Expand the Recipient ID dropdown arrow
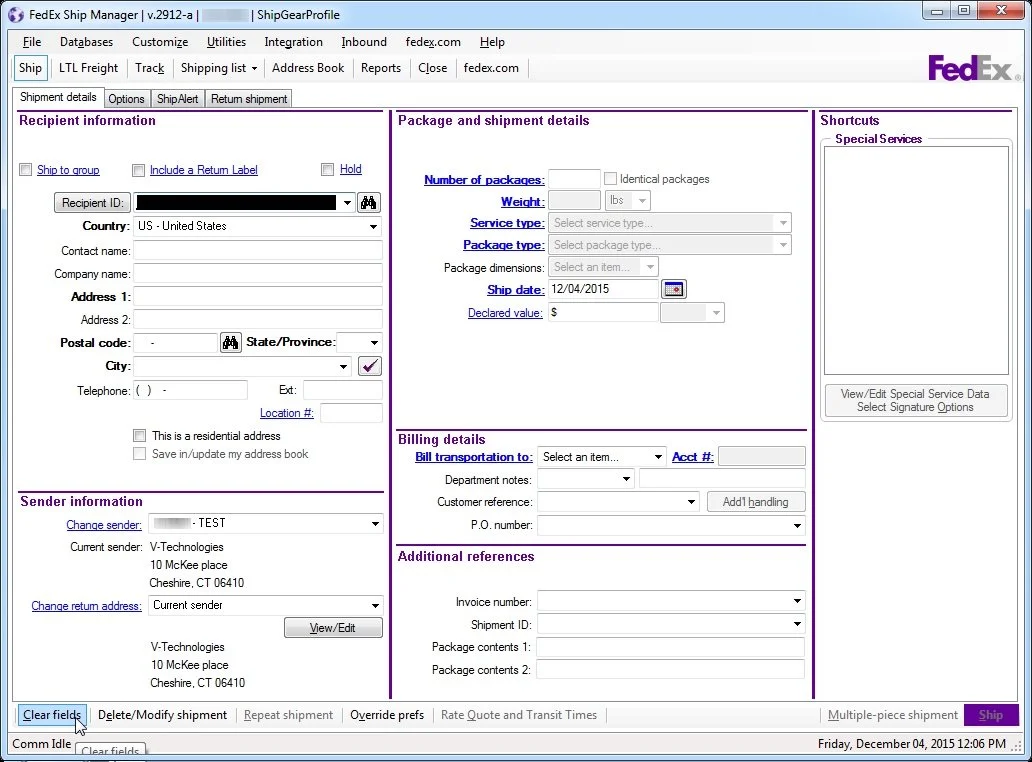 [347, 203]
